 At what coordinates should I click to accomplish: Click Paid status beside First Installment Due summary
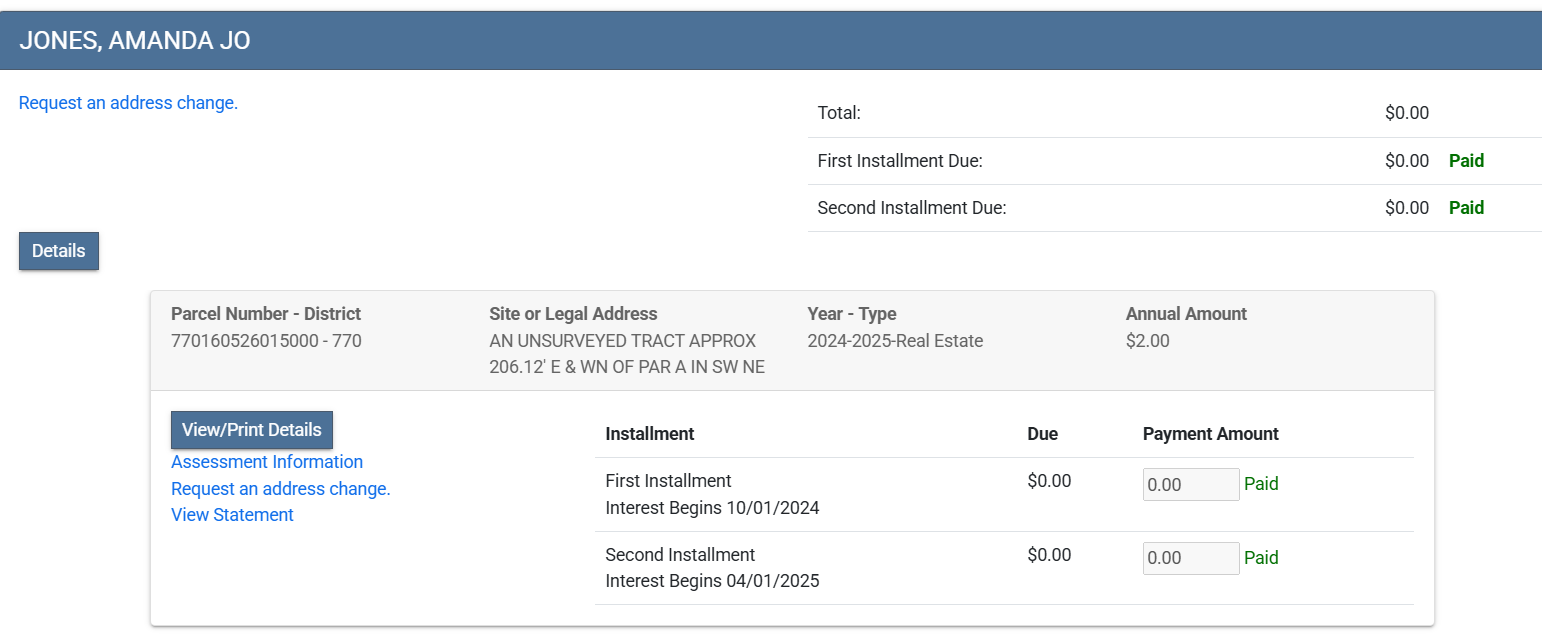click(1466, 161)
